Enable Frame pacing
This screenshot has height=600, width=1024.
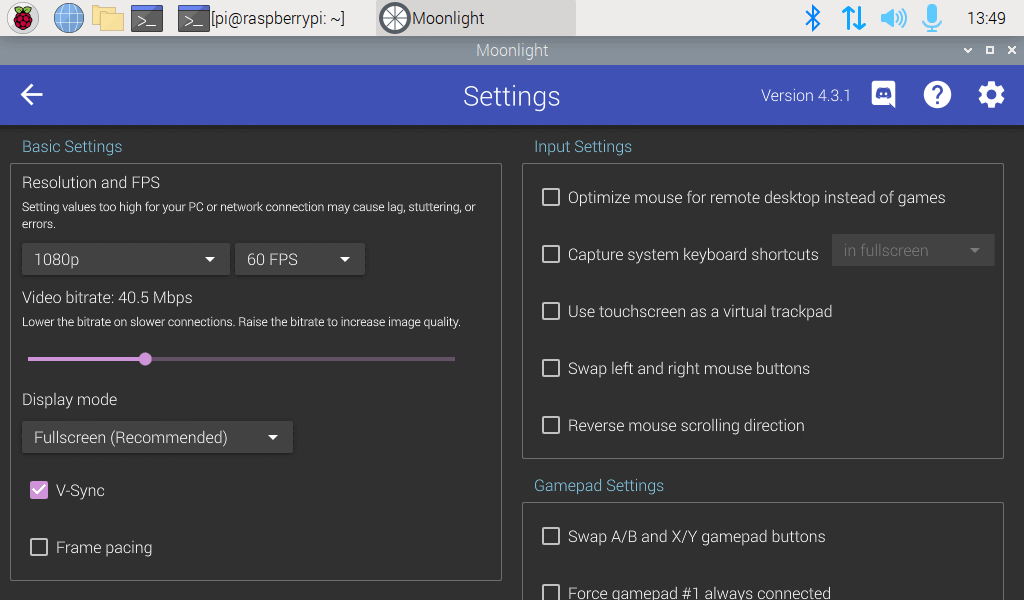[38, 547]
